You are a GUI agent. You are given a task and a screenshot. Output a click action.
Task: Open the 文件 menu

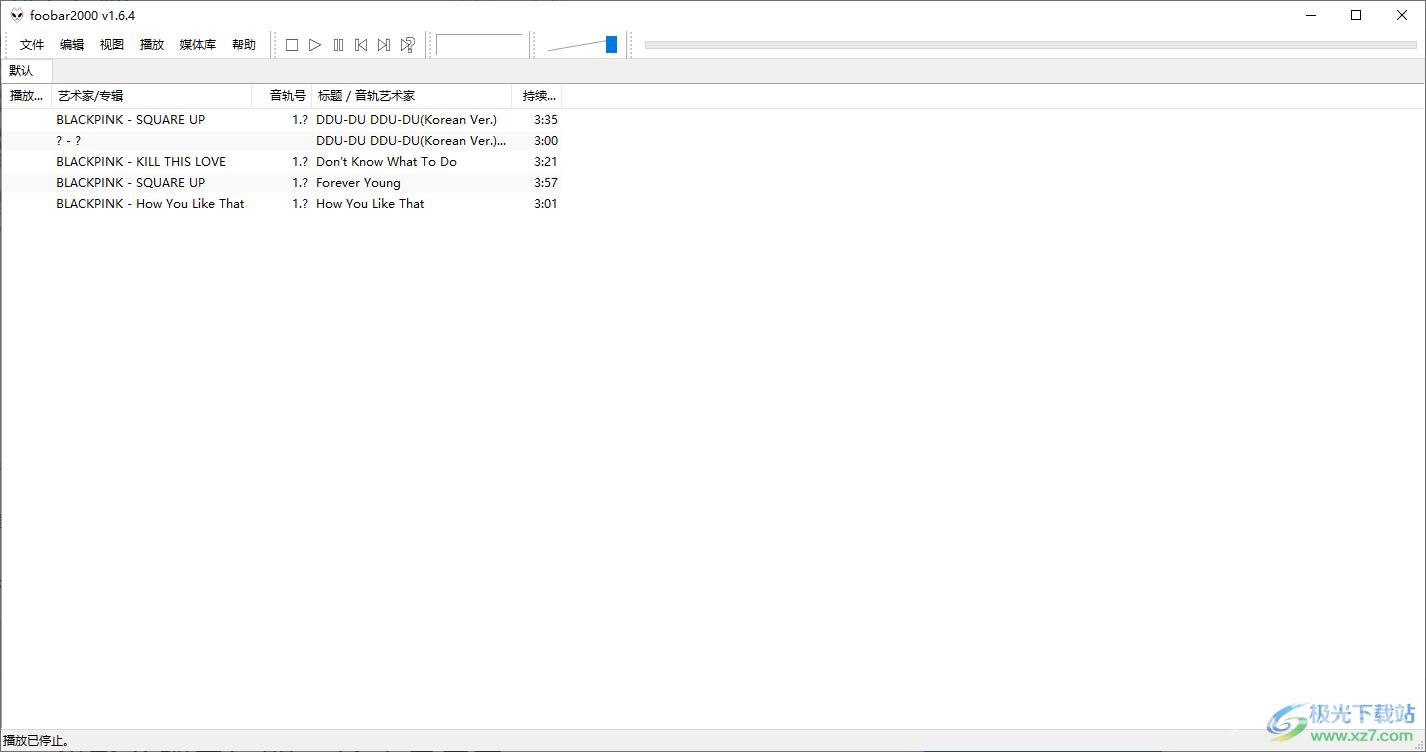(x=32, y=45)
